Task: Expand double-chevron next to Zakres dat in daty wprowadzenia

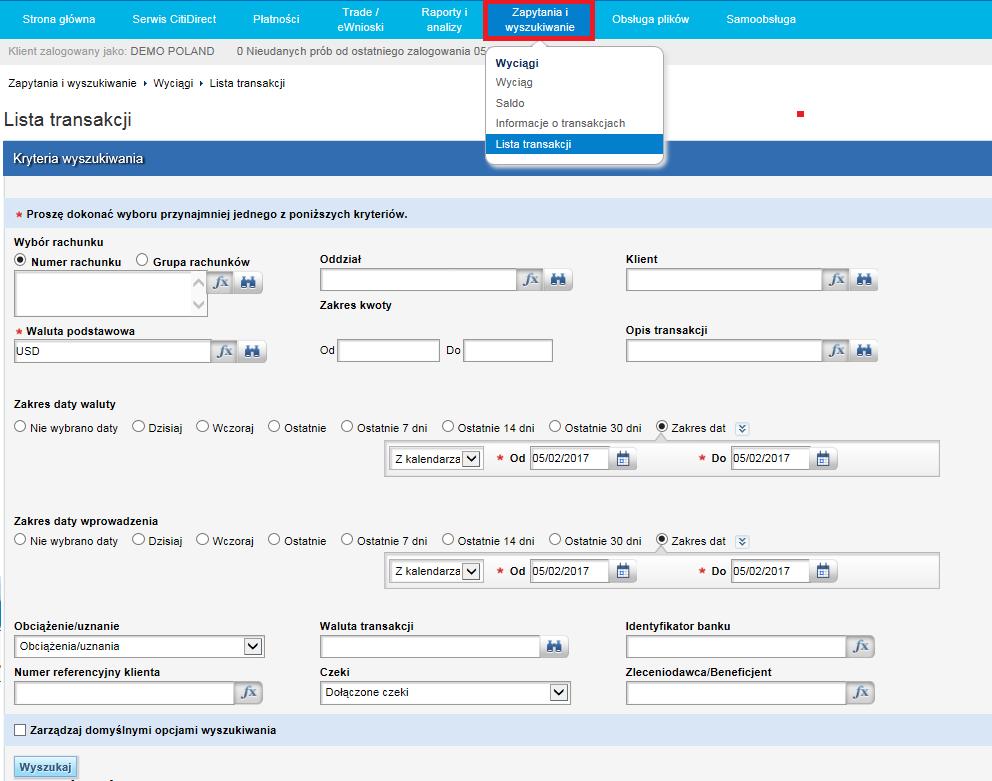Action: click(x=742, y=541)
